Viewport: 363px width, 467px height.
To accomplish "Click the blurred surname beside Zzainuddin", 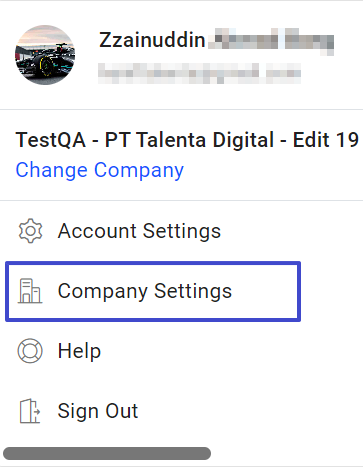I will click(x=271, y=41).
